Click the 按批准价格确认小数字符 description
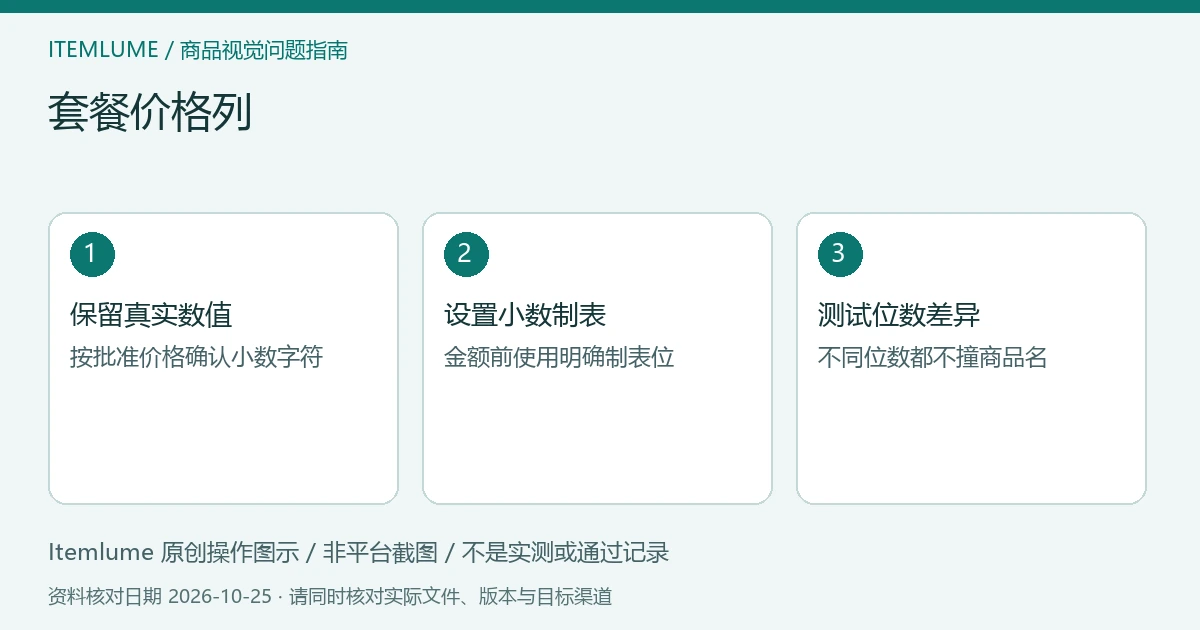 [196, 357]
